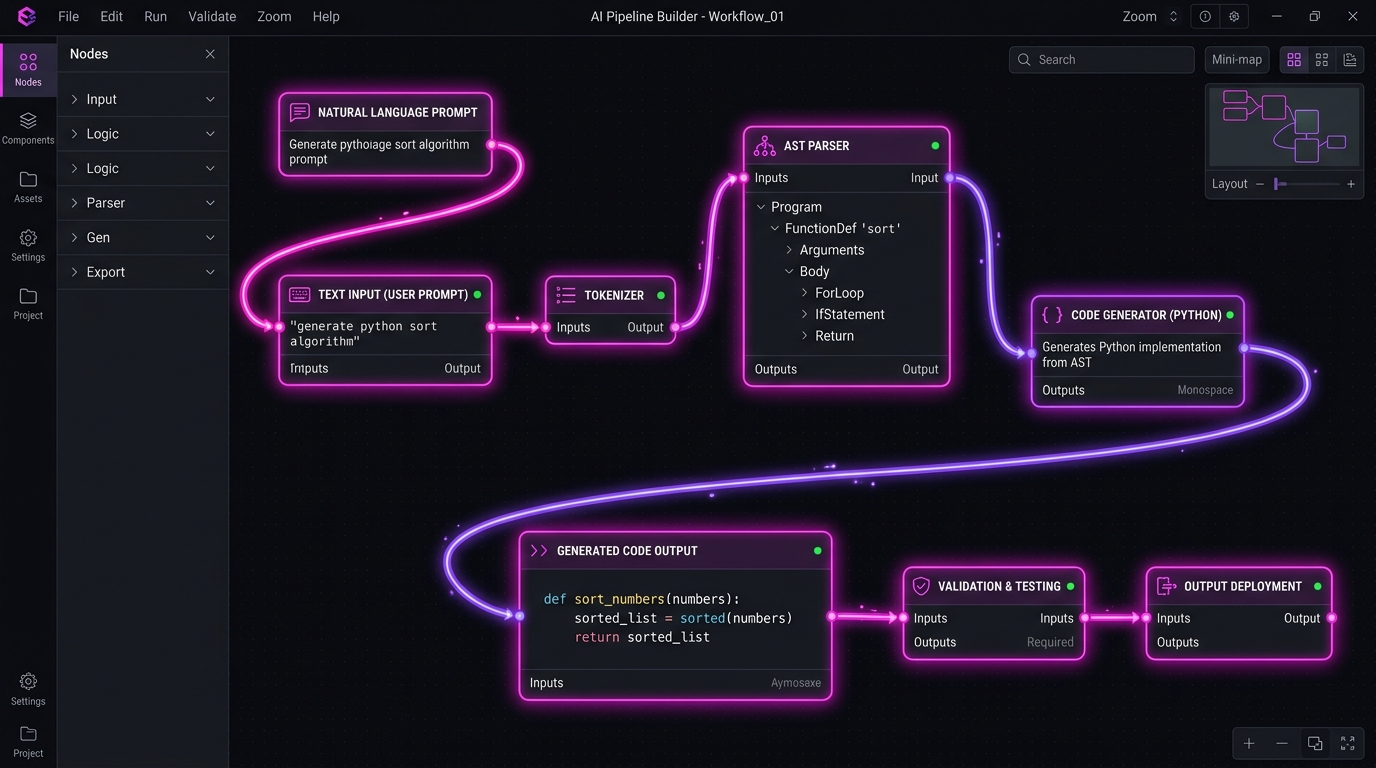Open the Run menu
Image resolution: width=1376 pixels, height=768 pixels.
pos(155,16)
